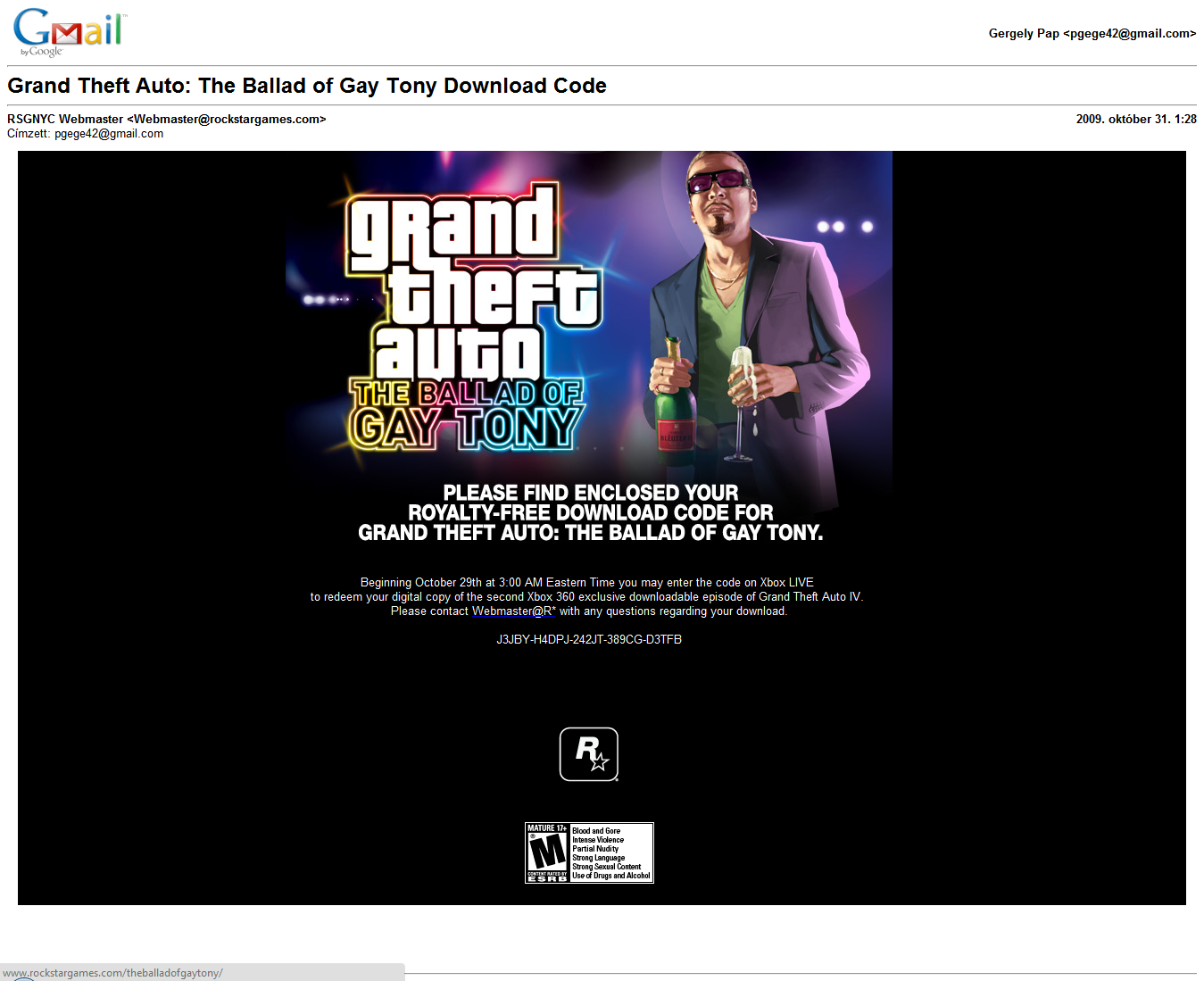
Task: Click the Rockstar Games logo
Action: coord(589,754)
